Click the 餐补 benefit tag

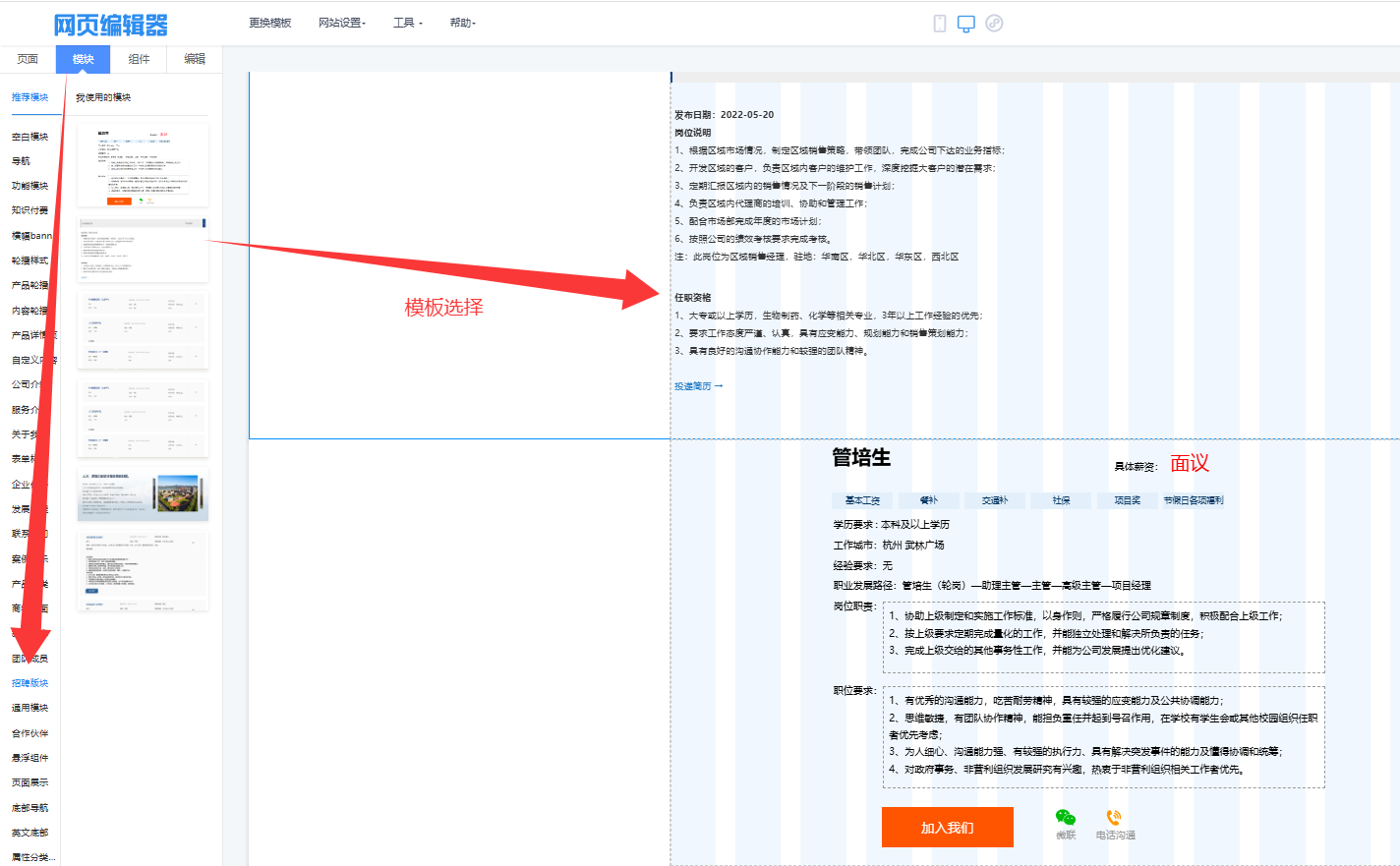(928, 500)
